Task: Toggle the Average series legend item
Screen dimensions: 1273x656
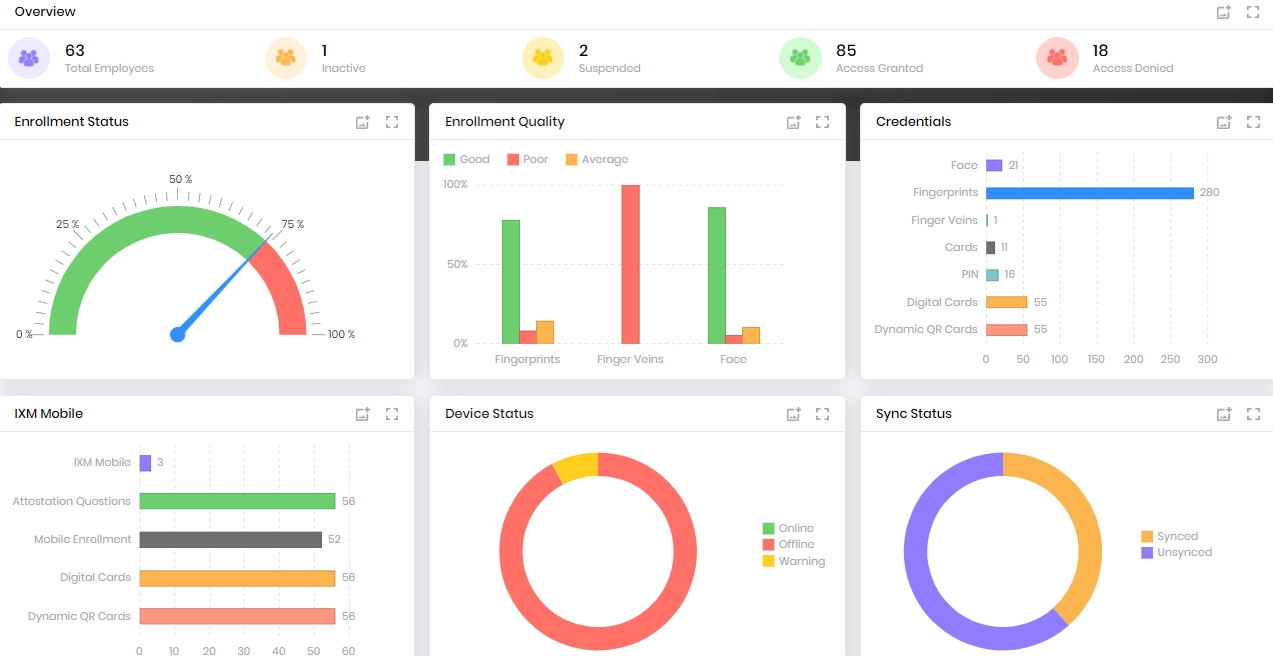Action: pos(597,159)
